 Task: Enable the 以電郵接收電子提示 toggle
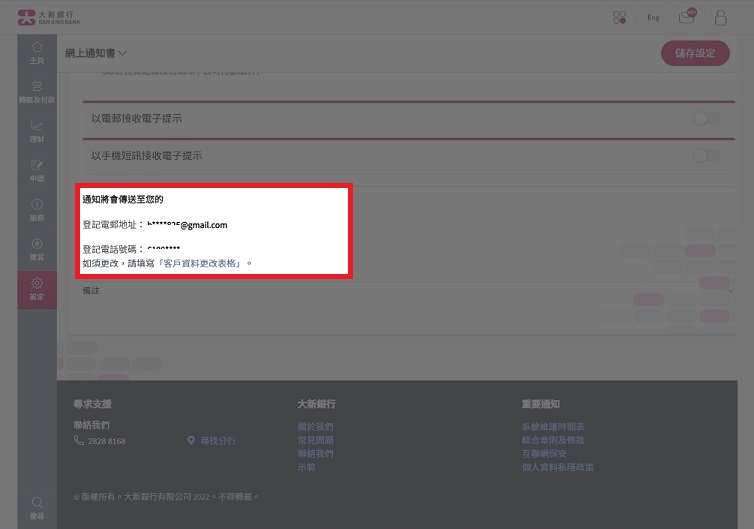coord(705,119)
